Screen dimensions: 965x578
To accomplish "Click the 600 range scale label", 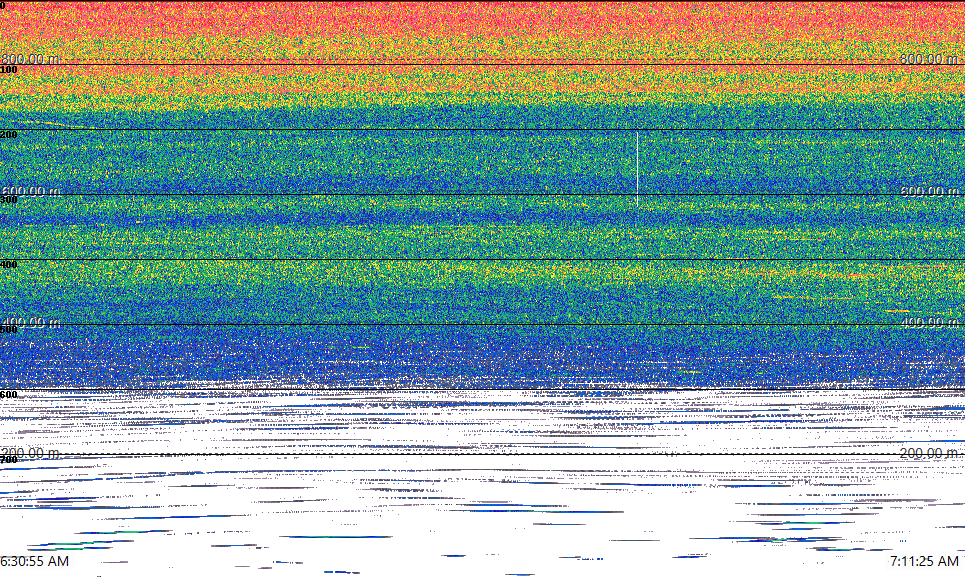I will tap(9, 395).
